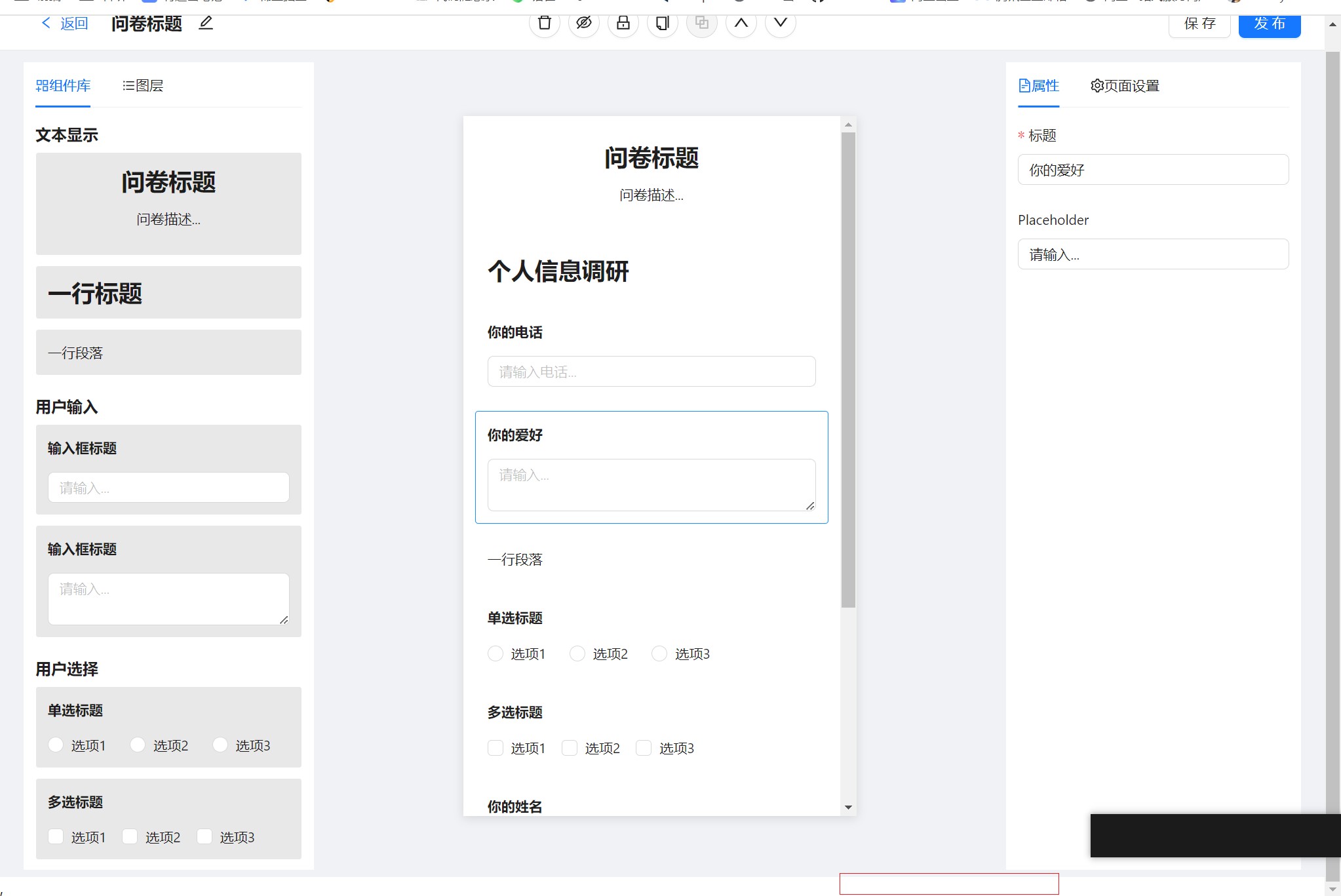
Task: Click the disabled paste icon
Action: point(701,24)
